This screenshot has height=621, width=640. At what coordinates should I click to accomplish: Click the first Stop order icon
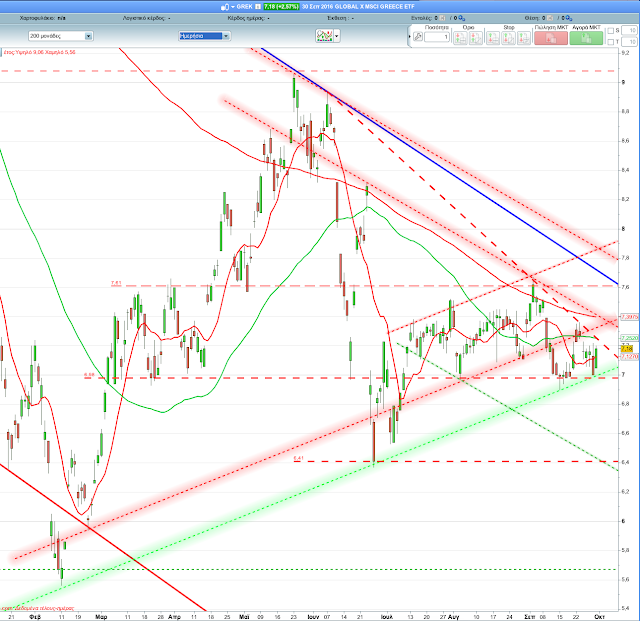493,38
